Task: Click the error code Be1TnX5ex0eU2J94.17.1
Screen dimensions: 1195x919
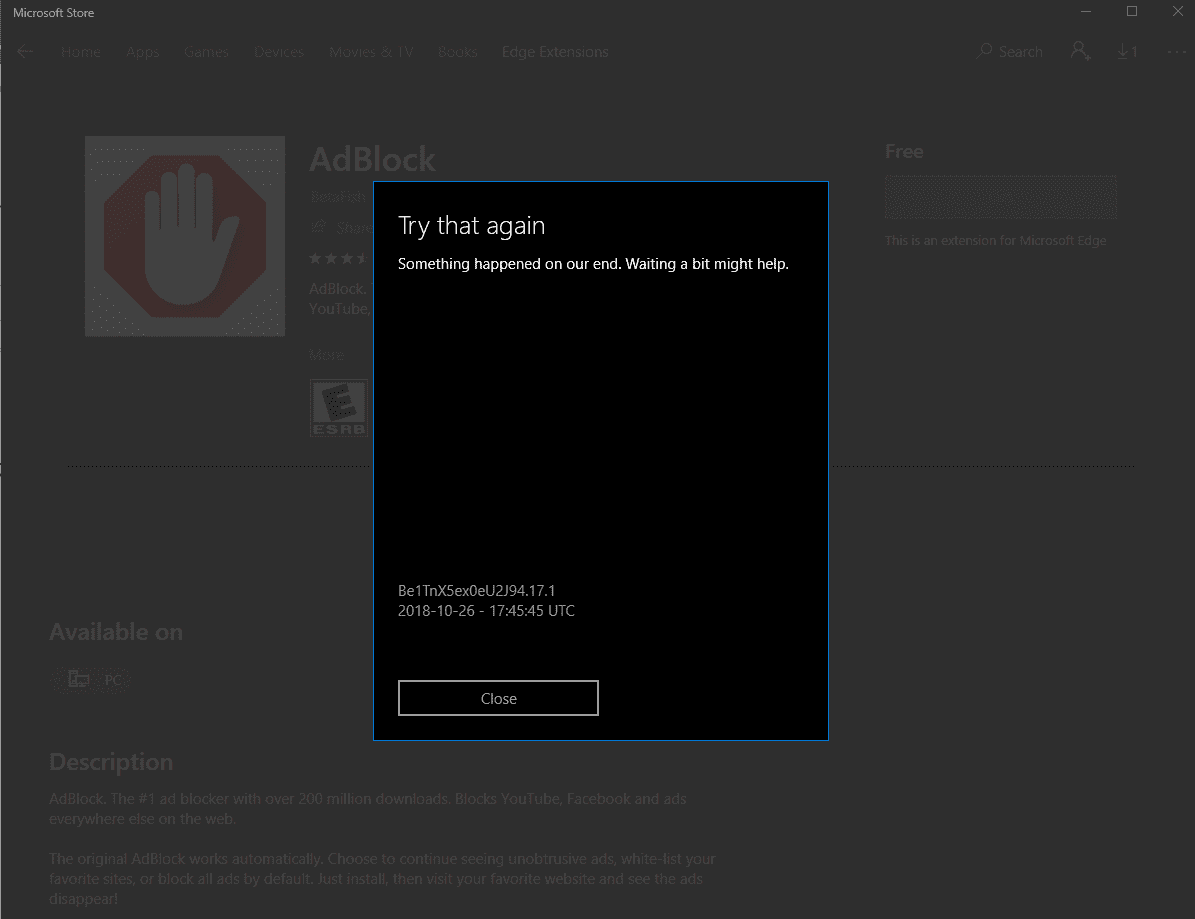Action: (476, 591)
